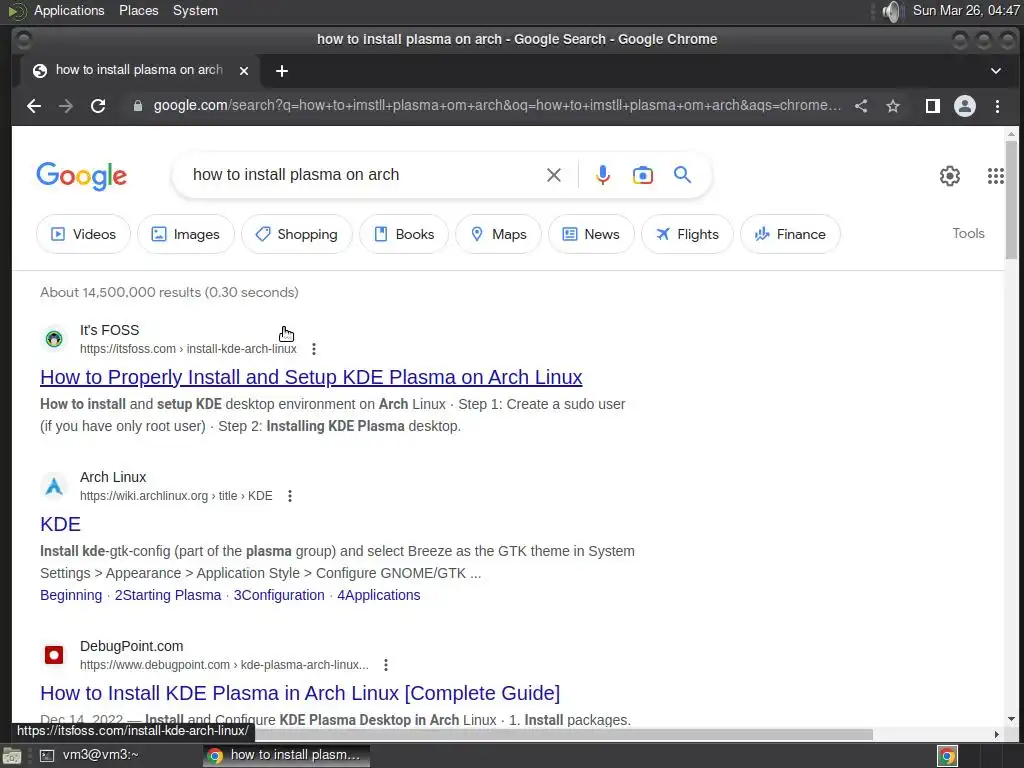1024x768 pixels.
Task: Switch to Maps results
Action: [498, 234]
